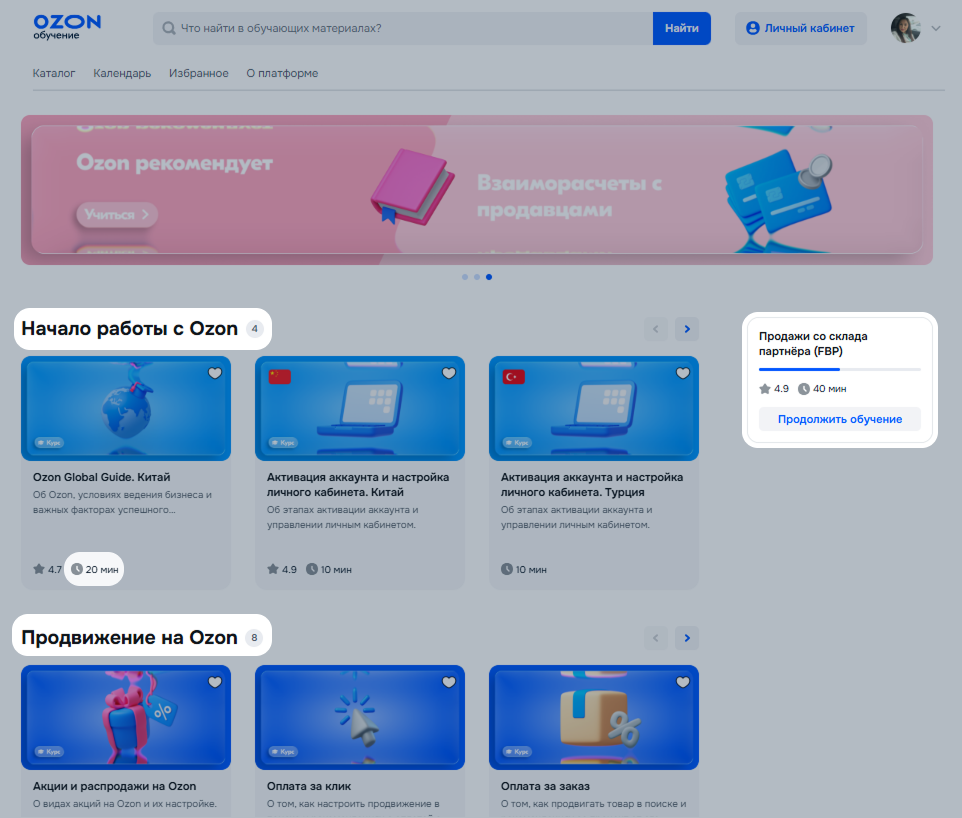Toggle favorite heart on Оплата за клик

click(449, 682)
